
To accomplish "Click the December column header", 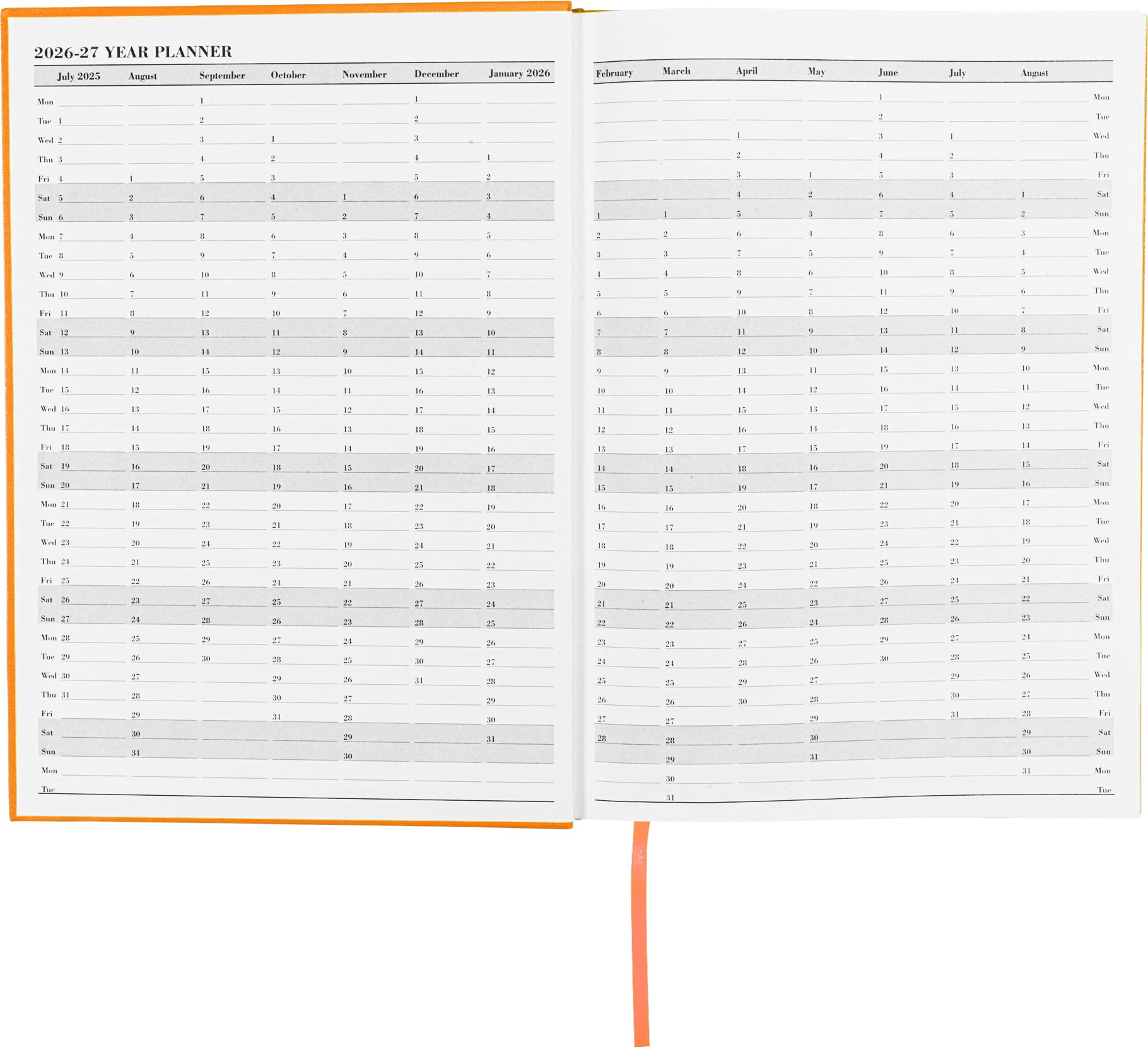I will (x=436, y=74).
